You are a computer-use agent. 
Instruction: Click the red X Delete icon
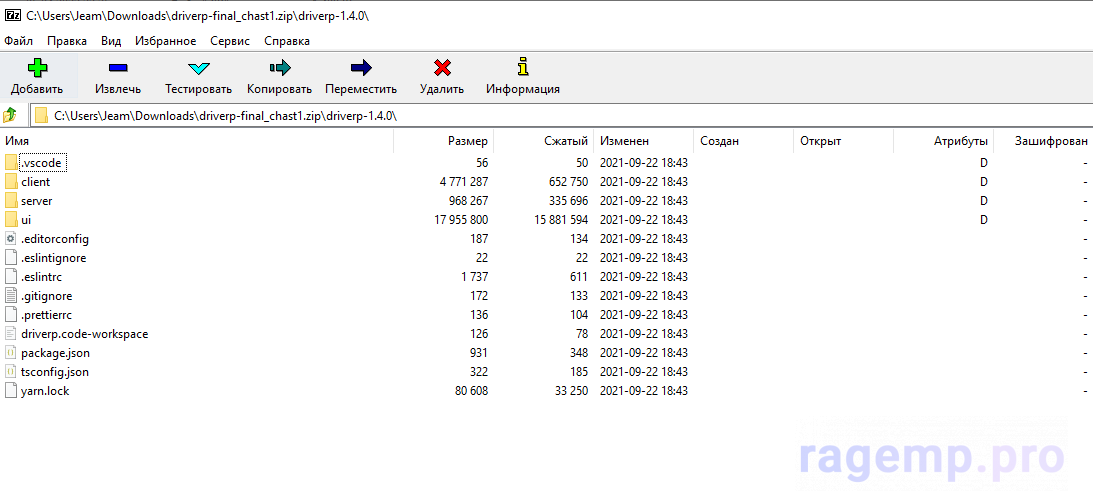coord(442,68)
